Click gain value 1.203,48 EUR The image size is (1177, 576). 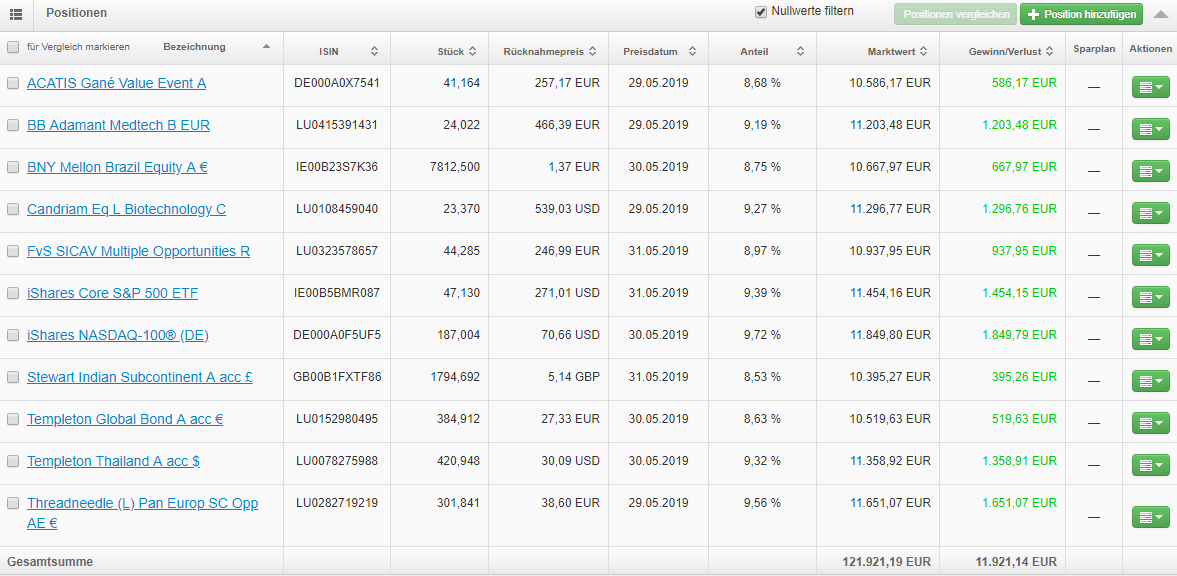1019,125
